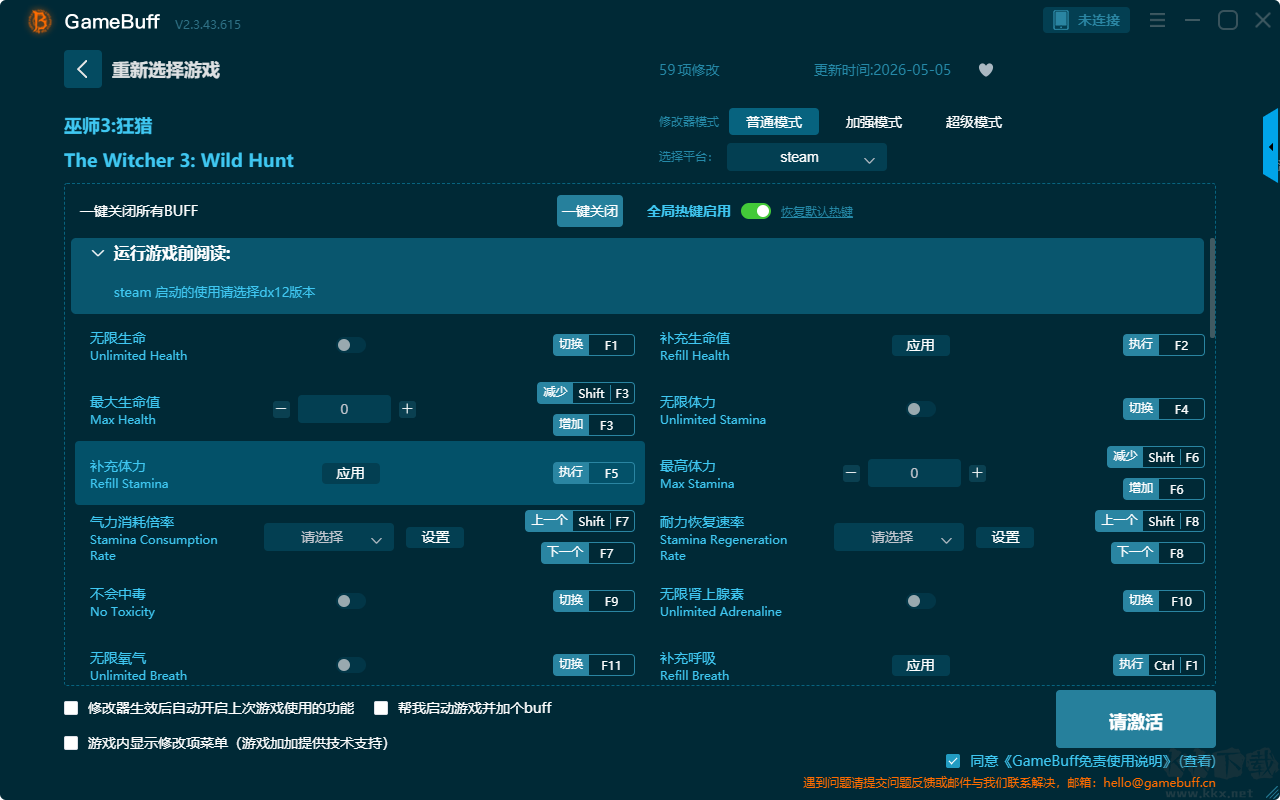Image resolution: width=1280 pixels, height=800 pixels.
Task: Expand the blue side panel arrow
Action: (1271, 146)
